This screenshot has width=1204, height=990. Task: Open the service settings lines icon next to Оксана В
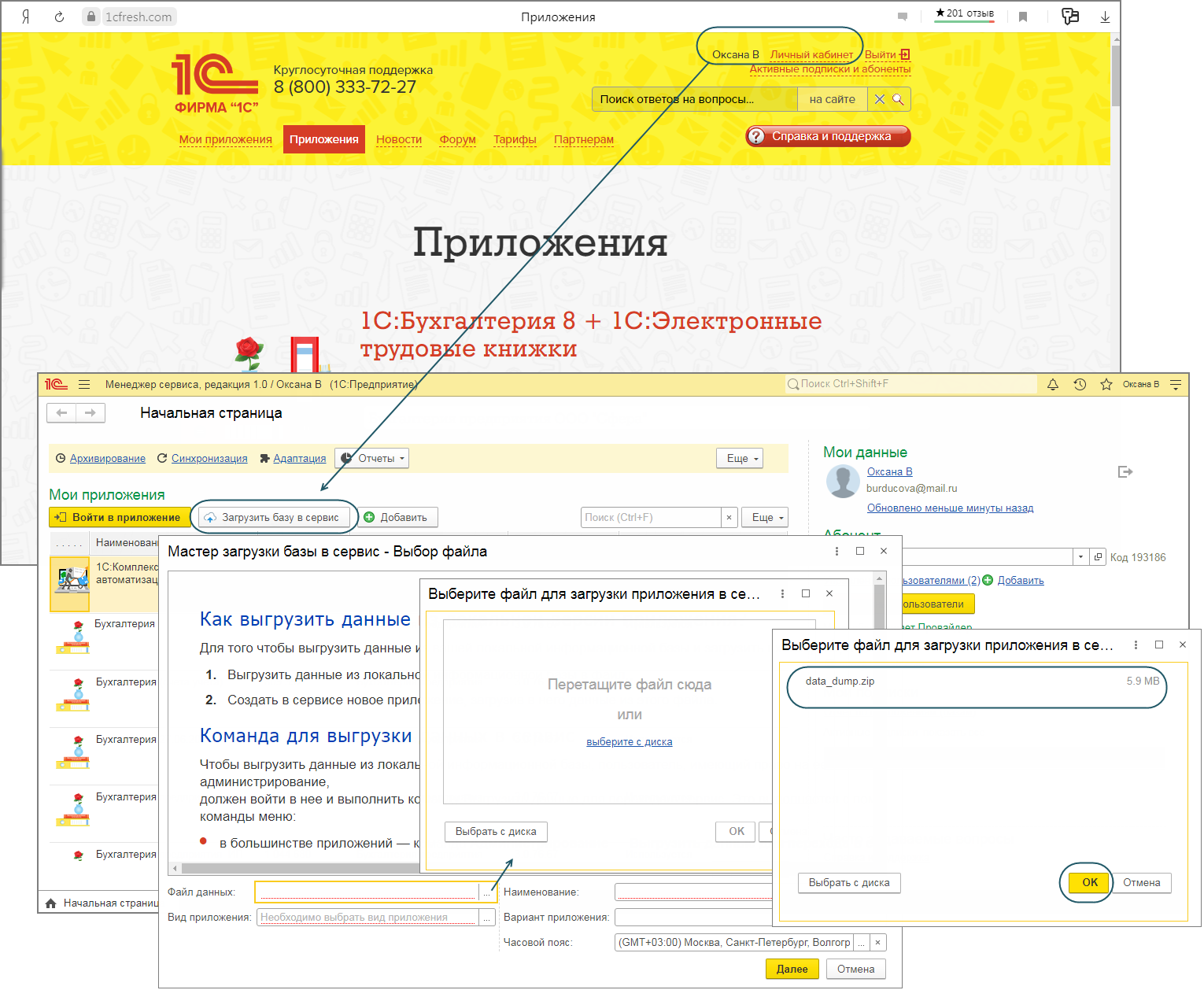point(1176,384)
